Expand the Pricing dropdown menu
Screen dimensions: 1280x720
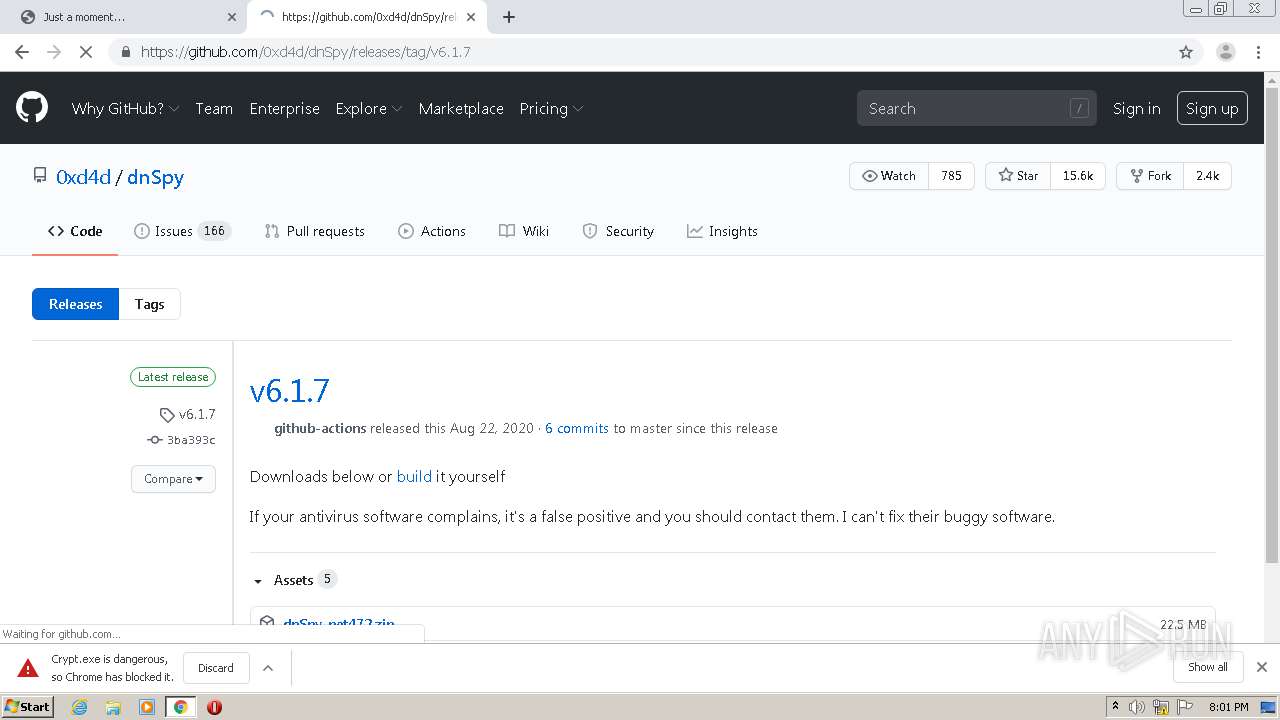tap(551, 108)
